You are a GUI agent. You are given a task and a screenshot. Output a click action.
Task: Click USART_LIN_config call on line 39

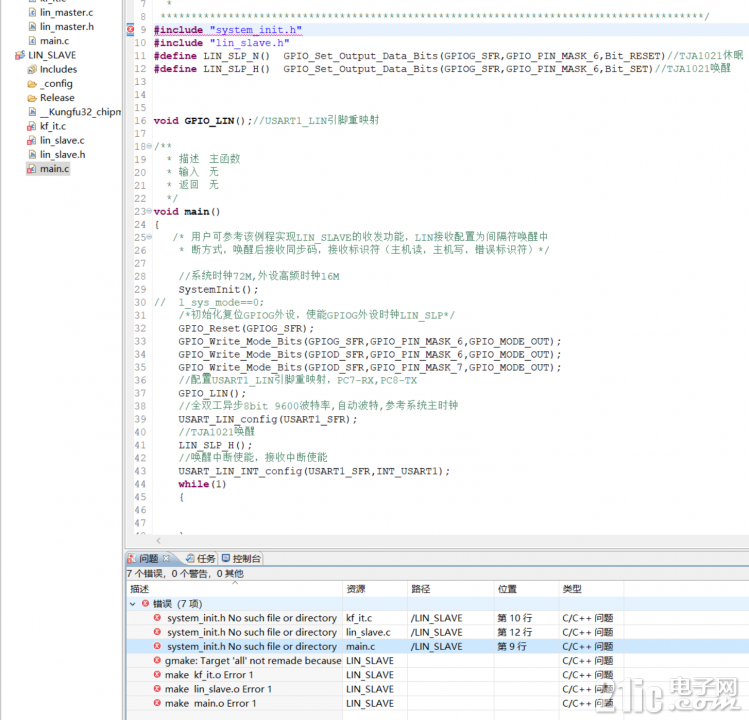(x=268, y=419)
